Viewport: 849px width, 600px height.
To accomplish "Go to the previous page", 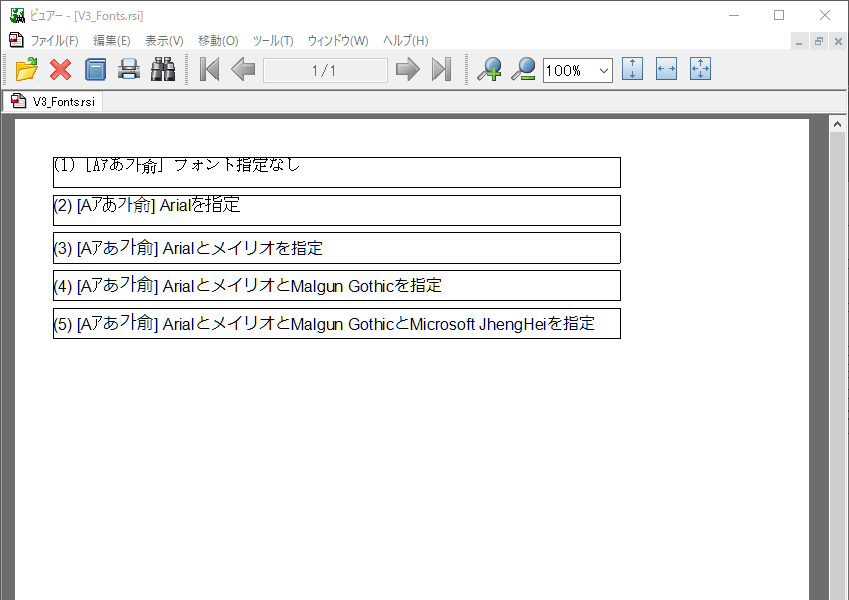I will (243, 69).
